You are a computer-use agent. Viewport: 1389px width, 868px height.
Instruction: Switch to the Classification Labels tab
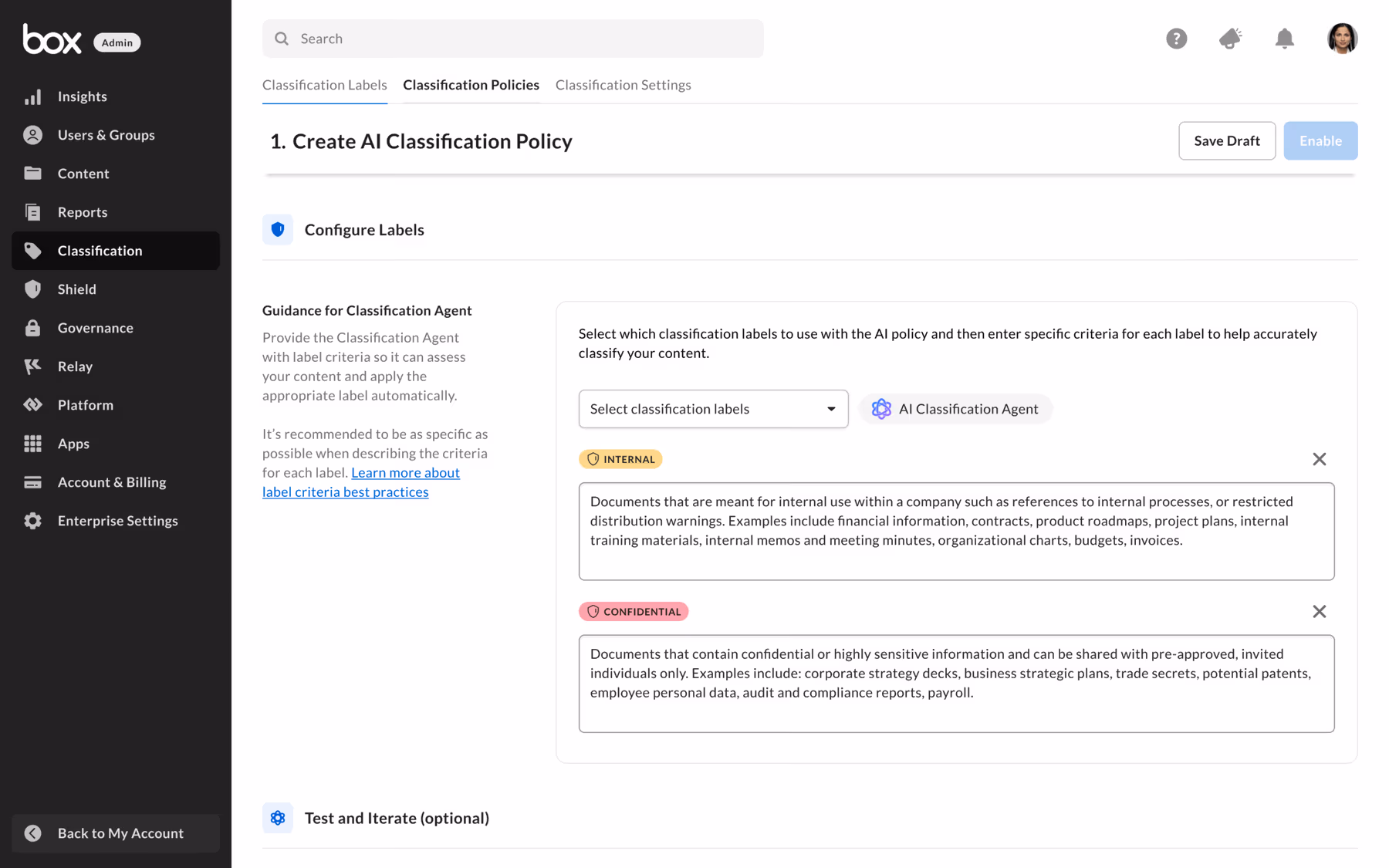click(x=324, y=85)
